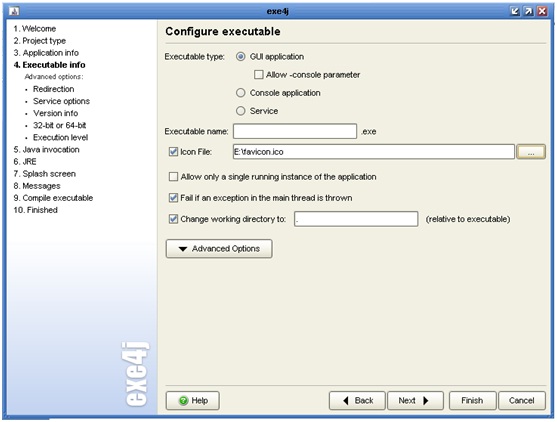
Task: Uncheck Fail if exception in main thread
Action: [173, 198]
